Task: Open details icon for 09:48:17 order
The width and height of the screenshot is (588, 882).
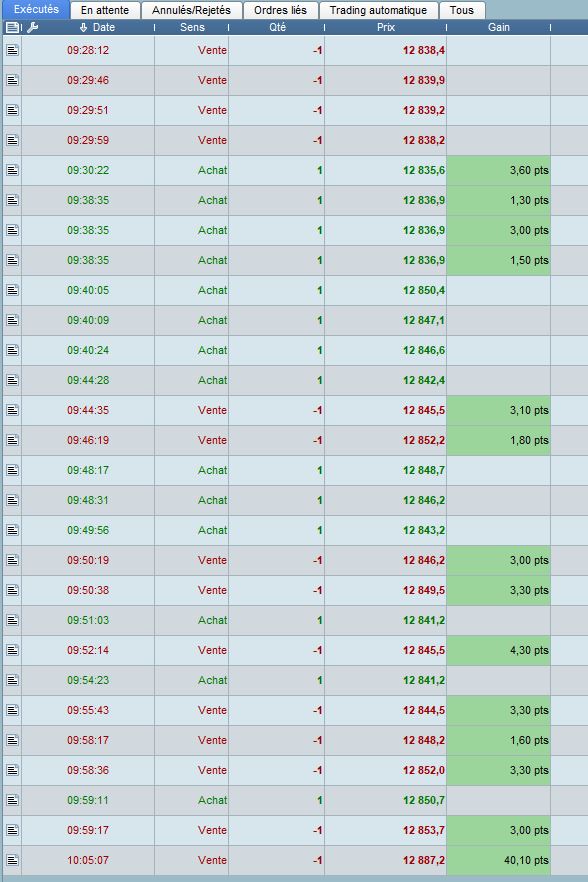Action: (x=12, y=470)
